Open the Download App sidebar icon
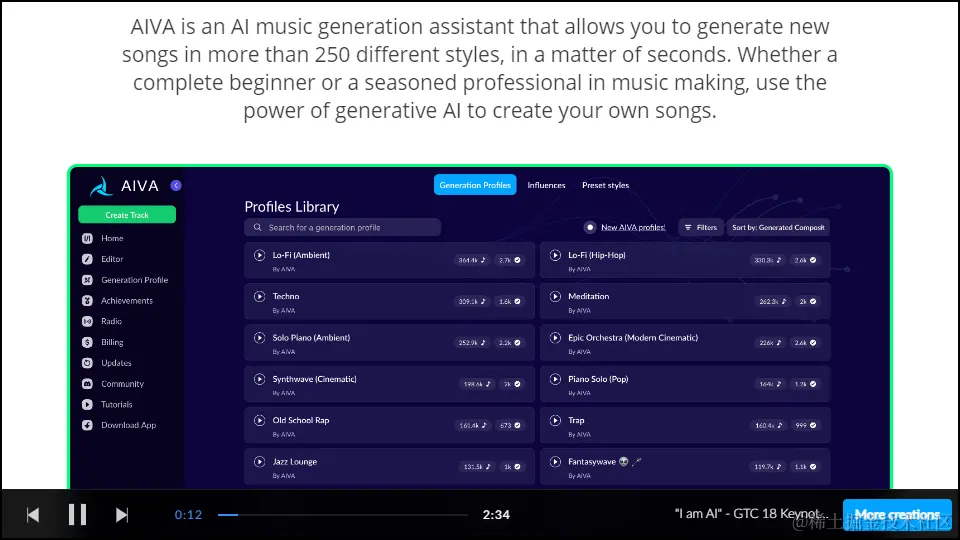960x540 pixels. 87,425
